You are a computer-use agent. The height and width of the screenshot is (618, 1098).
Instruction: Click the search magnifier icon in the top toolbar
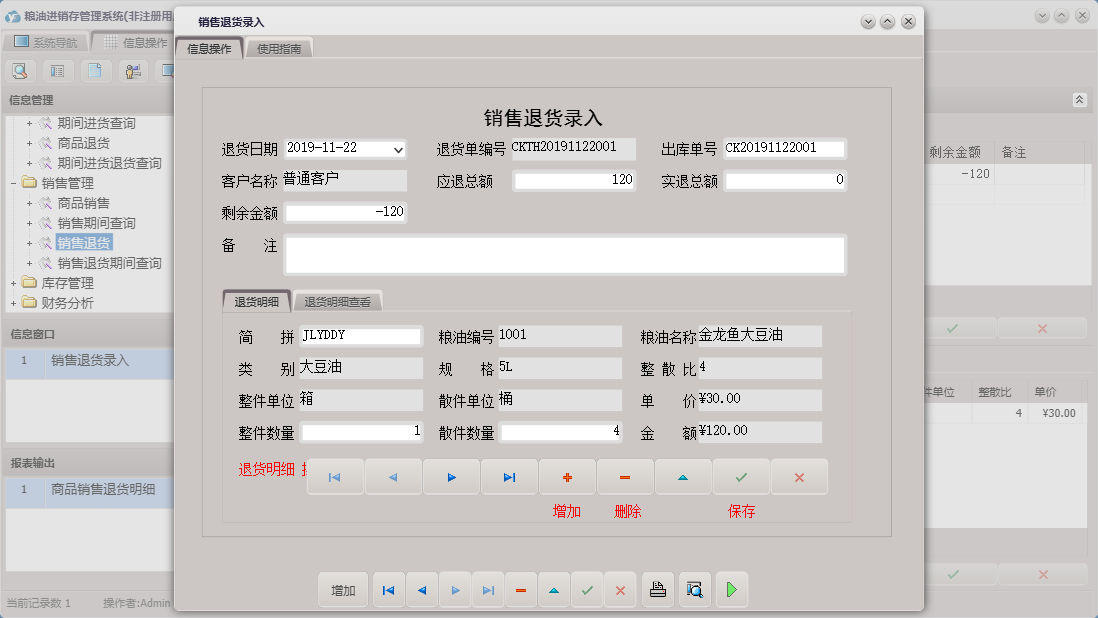(20, 71)
